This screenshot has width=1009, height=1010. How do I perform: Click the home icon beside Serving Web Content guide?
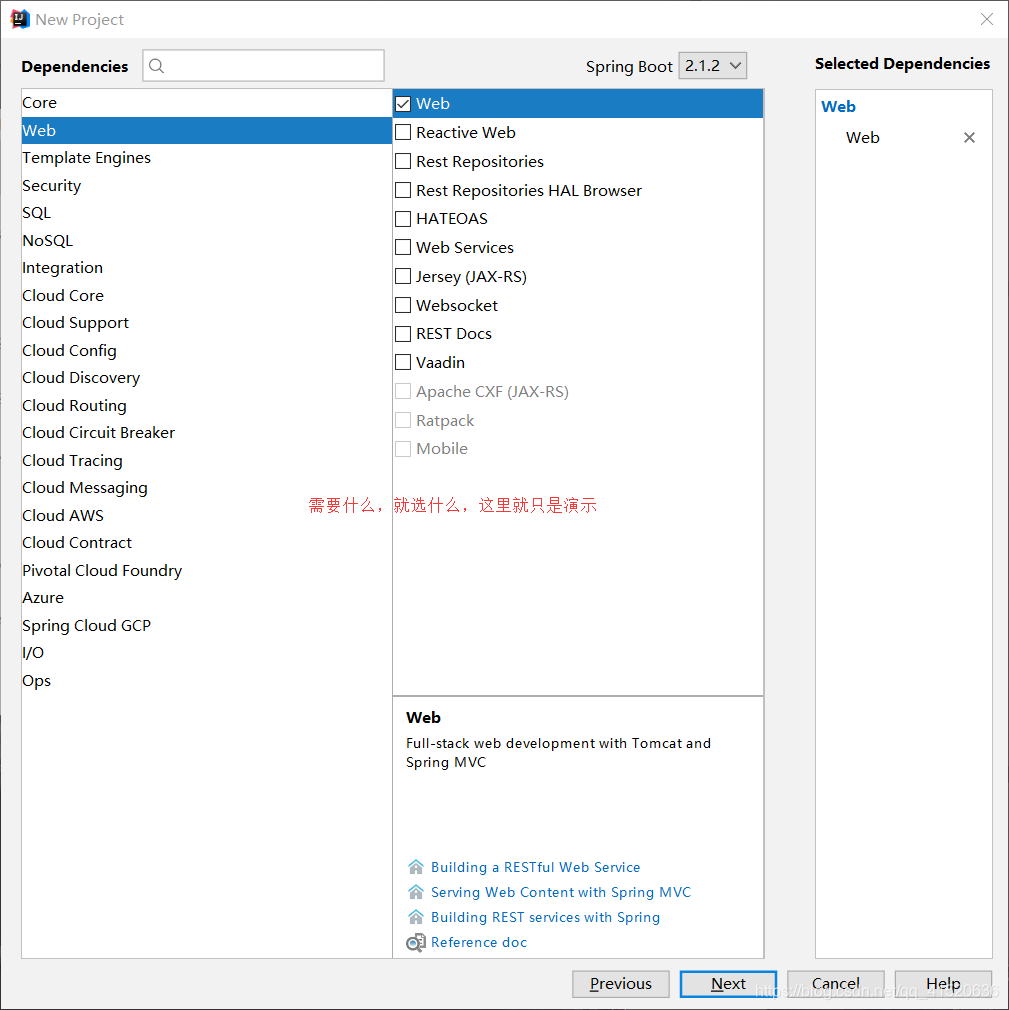(x=415, y=892)
